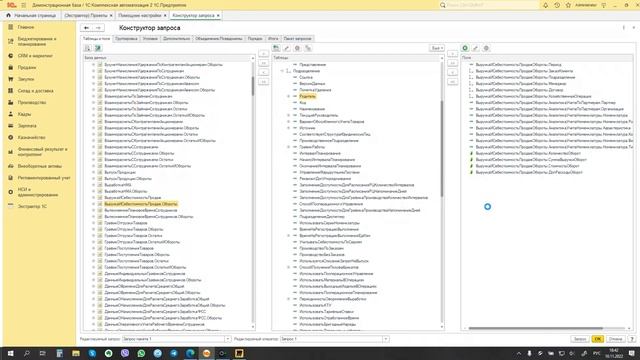Click the notifications bell icon
Screen dimensions: 640x360
[x=545, y=5]
